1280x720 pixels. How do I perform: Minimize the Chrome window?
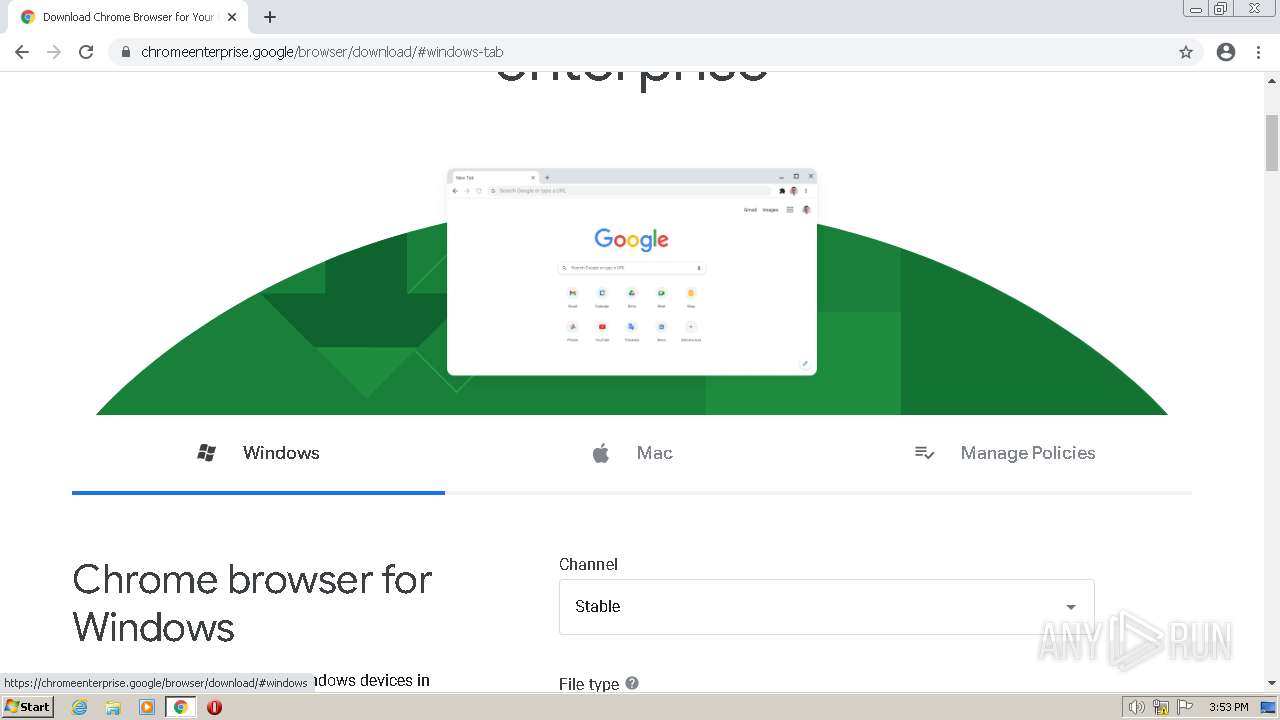point(1195,9)
